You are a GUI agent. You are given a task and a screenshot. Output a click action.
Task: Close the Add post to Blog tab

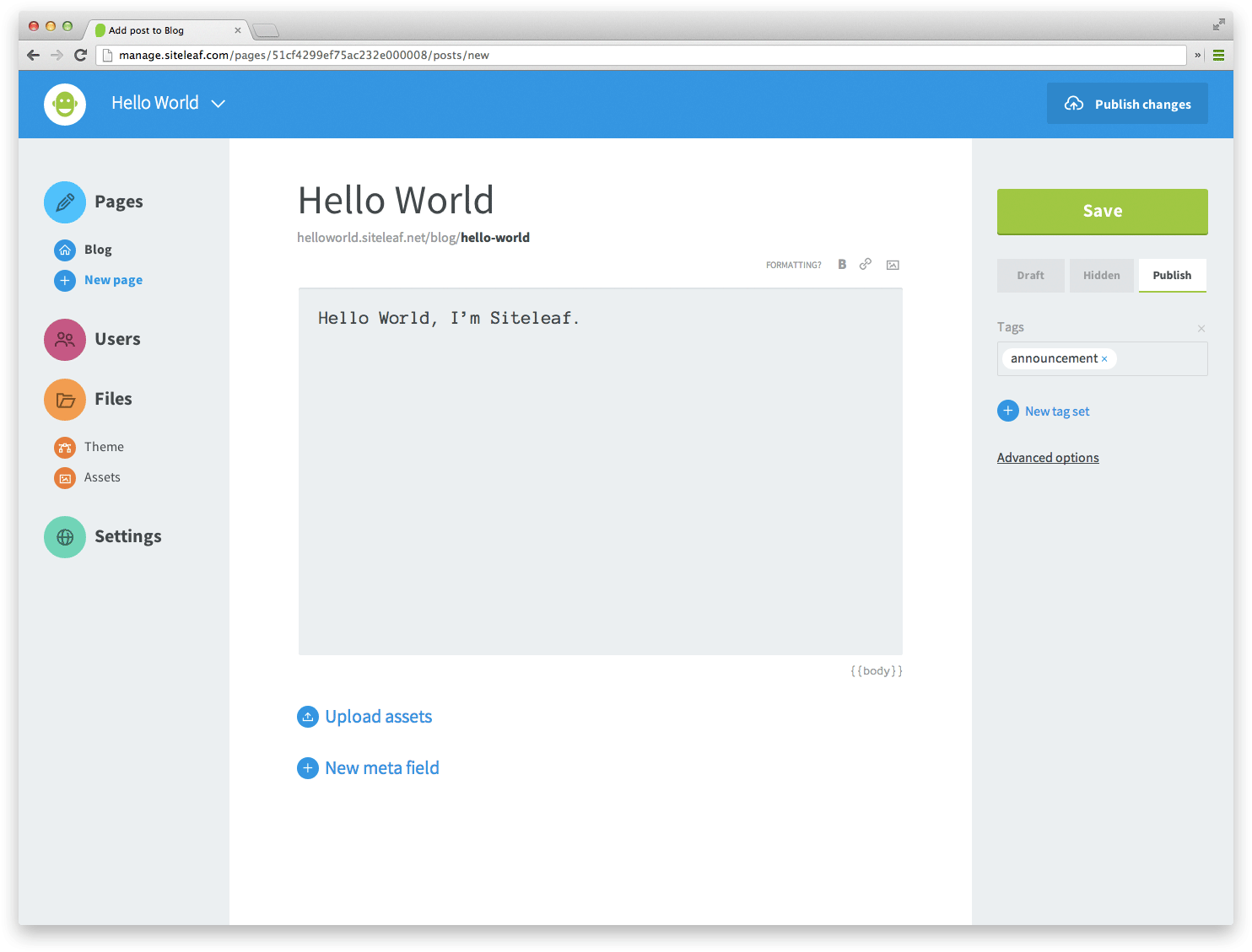coord(238,30)
